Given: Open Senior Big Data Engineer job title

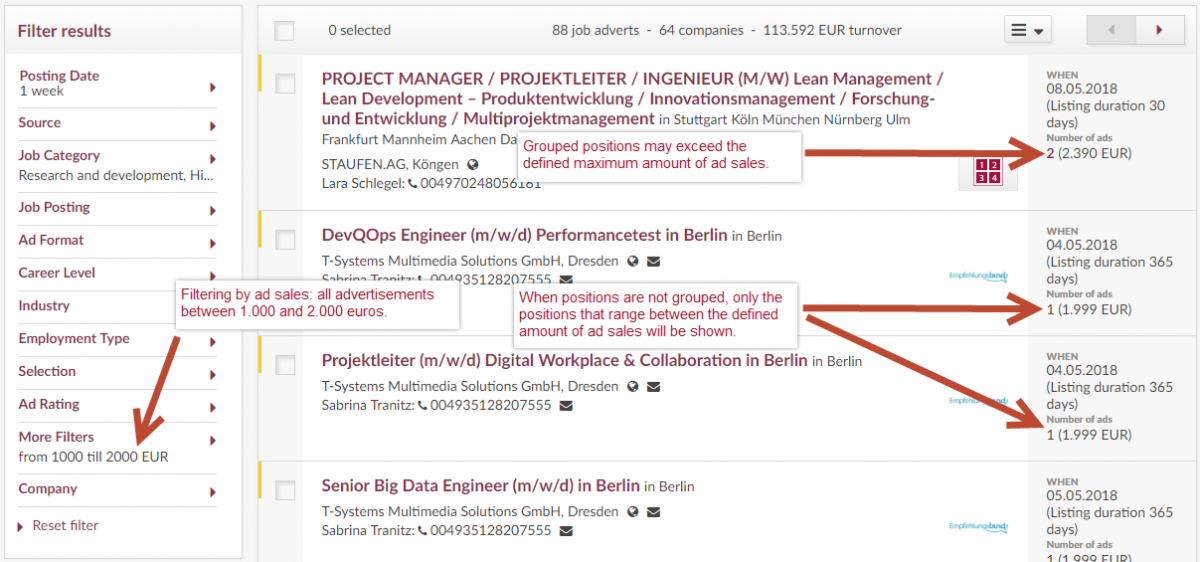Looking at the screenshot, I should [x=480, y=486].
